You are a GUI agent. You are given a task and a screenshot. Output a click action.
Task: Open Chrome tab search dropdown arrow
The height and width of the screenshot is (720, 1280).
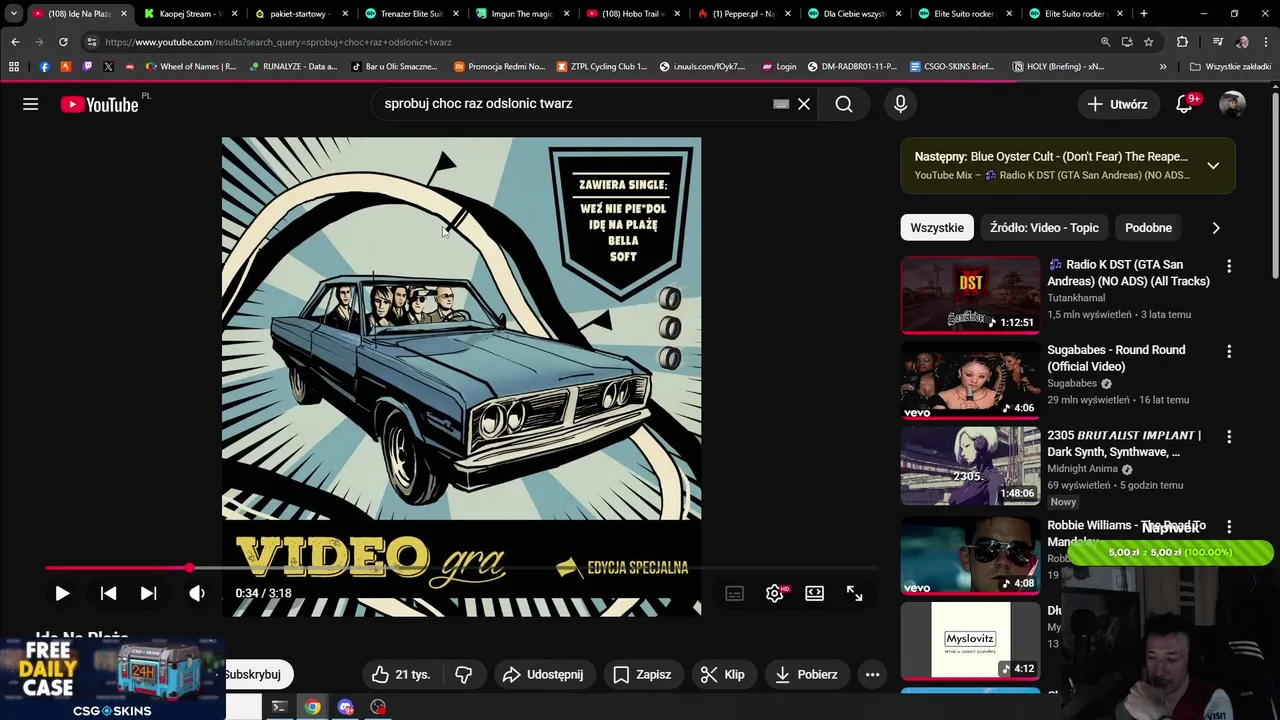tap(13, 14)
